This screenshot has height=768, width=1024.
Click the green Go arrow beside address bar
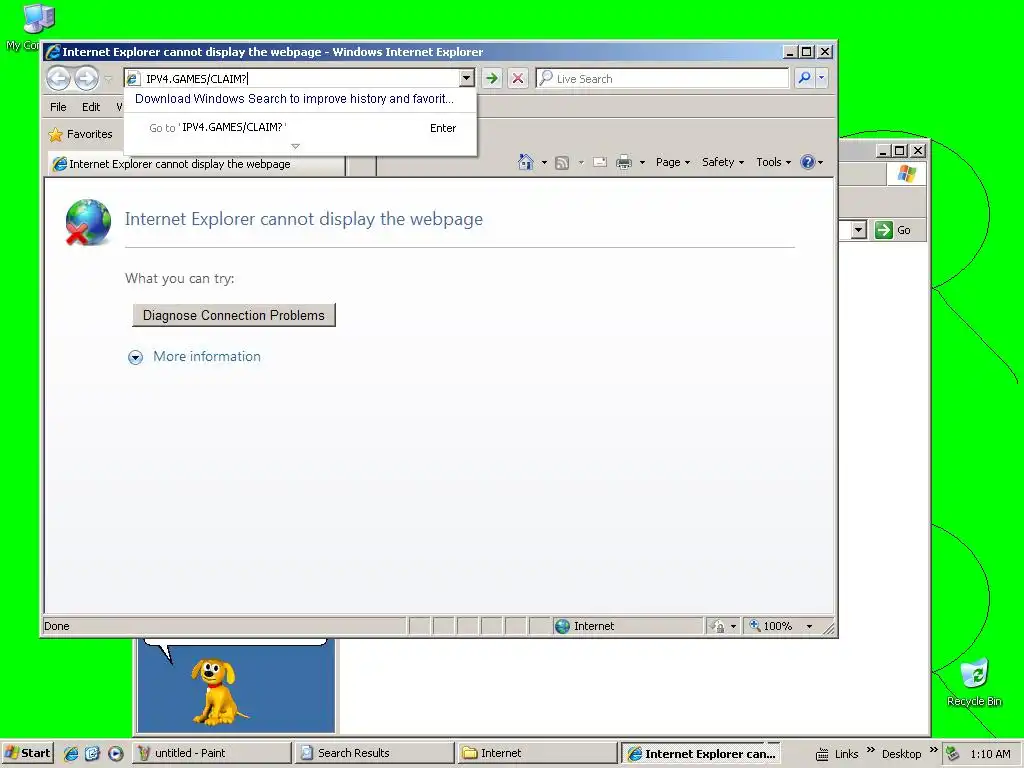[492, 78]
